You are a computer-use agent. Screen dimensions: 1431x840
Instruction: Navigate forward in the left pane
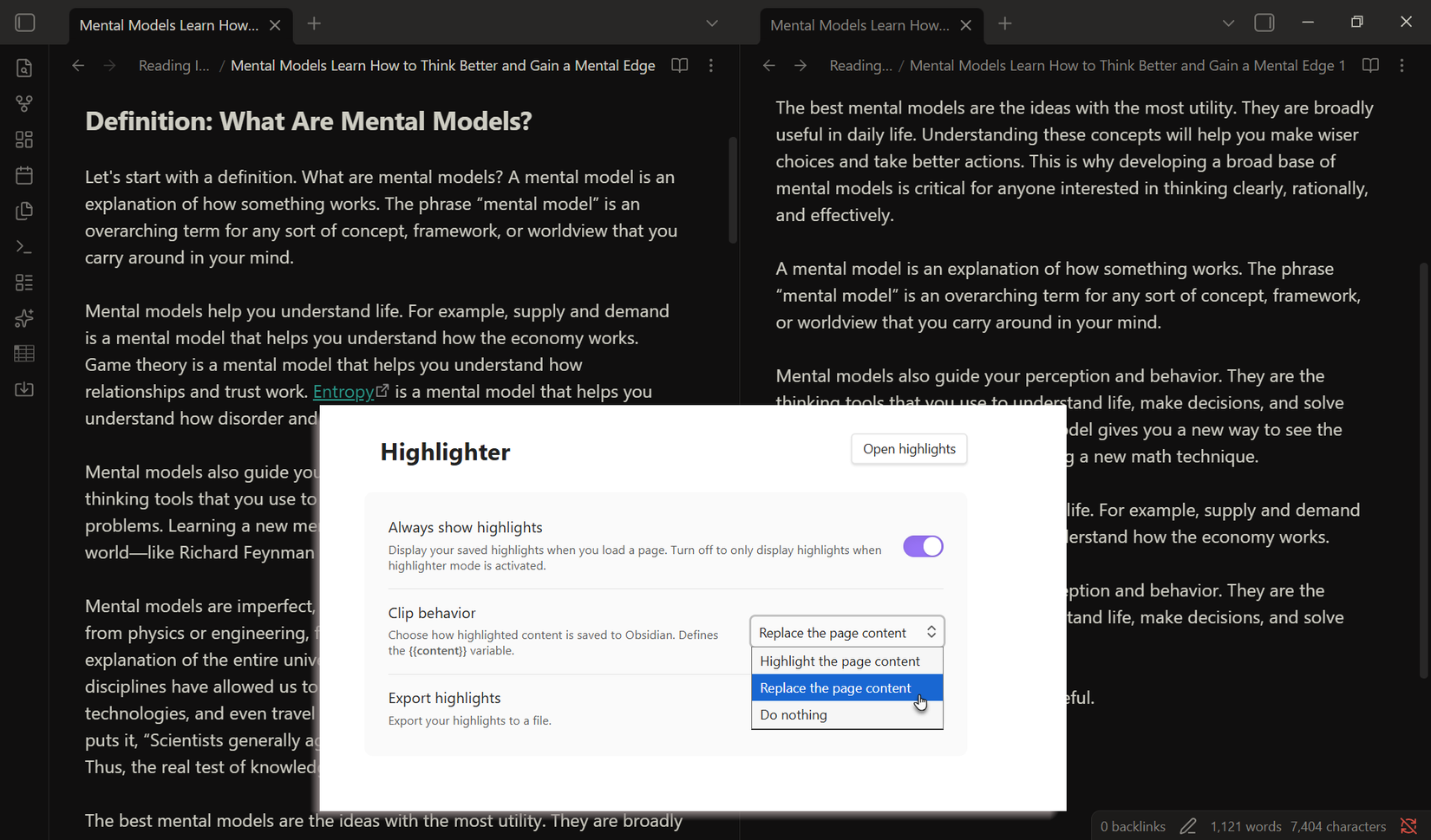[109, 66]
